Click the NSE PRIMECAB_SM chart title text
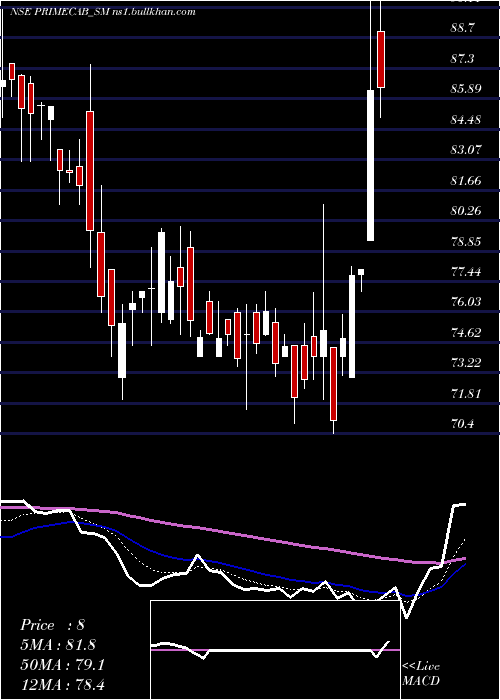 [102, 12]
